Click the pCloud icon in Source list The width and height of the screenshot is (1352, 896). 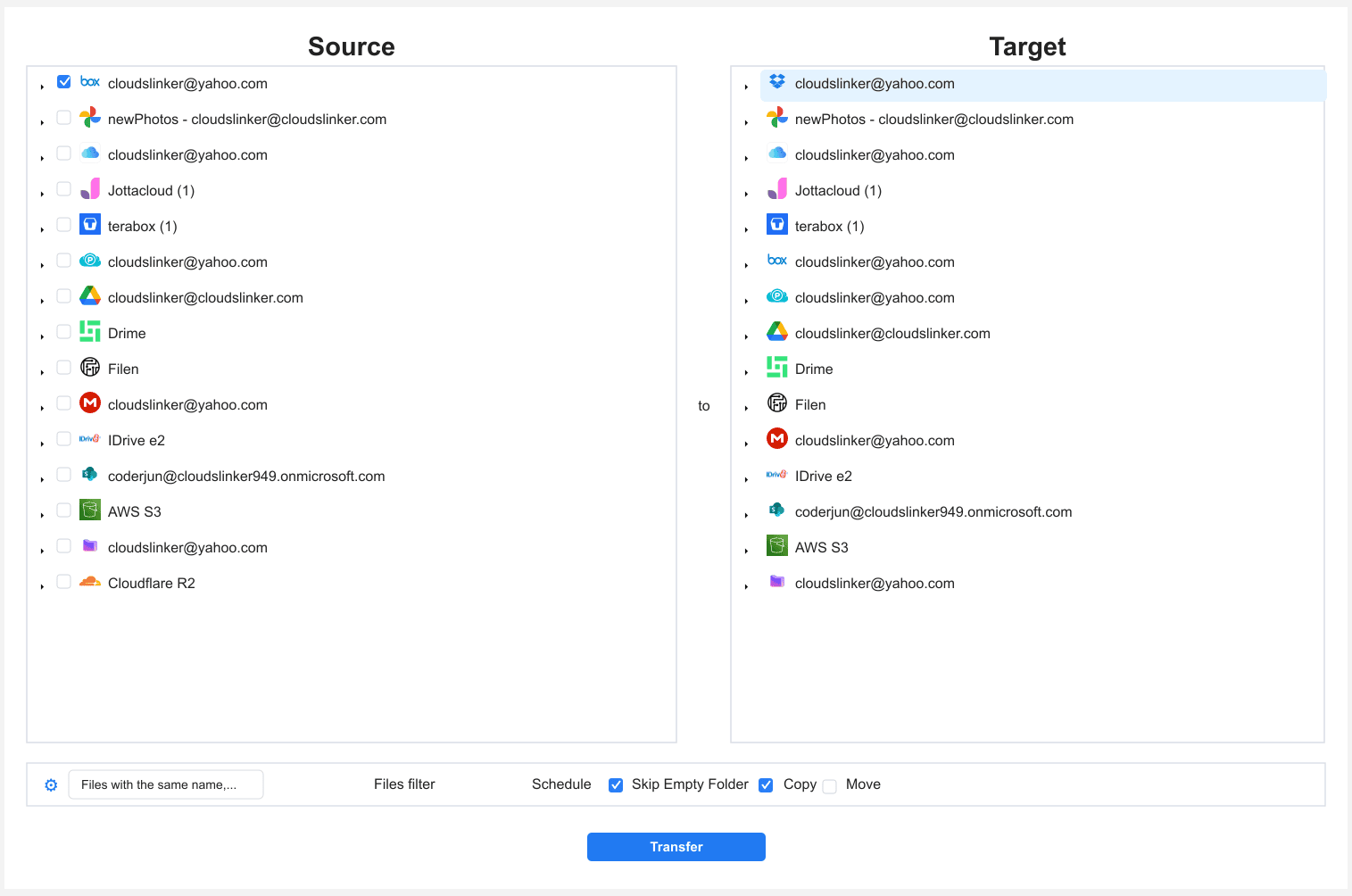tap(90, 261)
